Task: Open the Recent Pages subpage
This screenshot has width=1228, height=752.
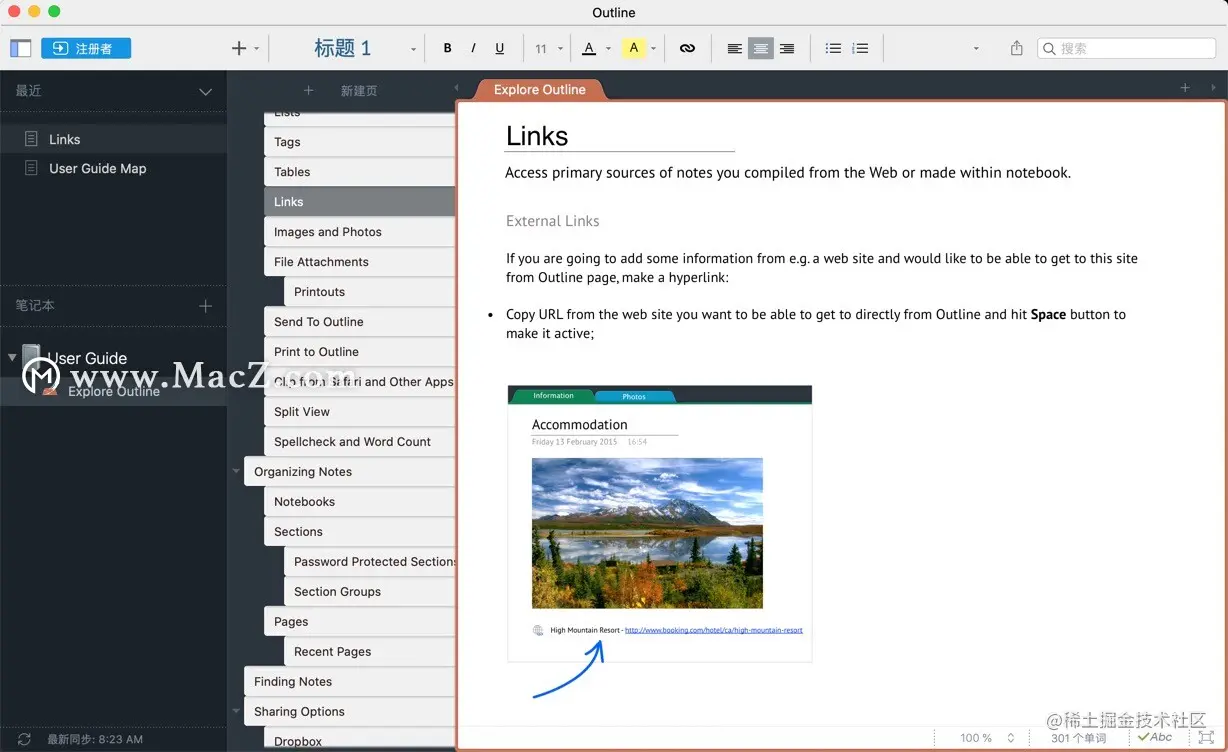Action: tap(370, 652)
